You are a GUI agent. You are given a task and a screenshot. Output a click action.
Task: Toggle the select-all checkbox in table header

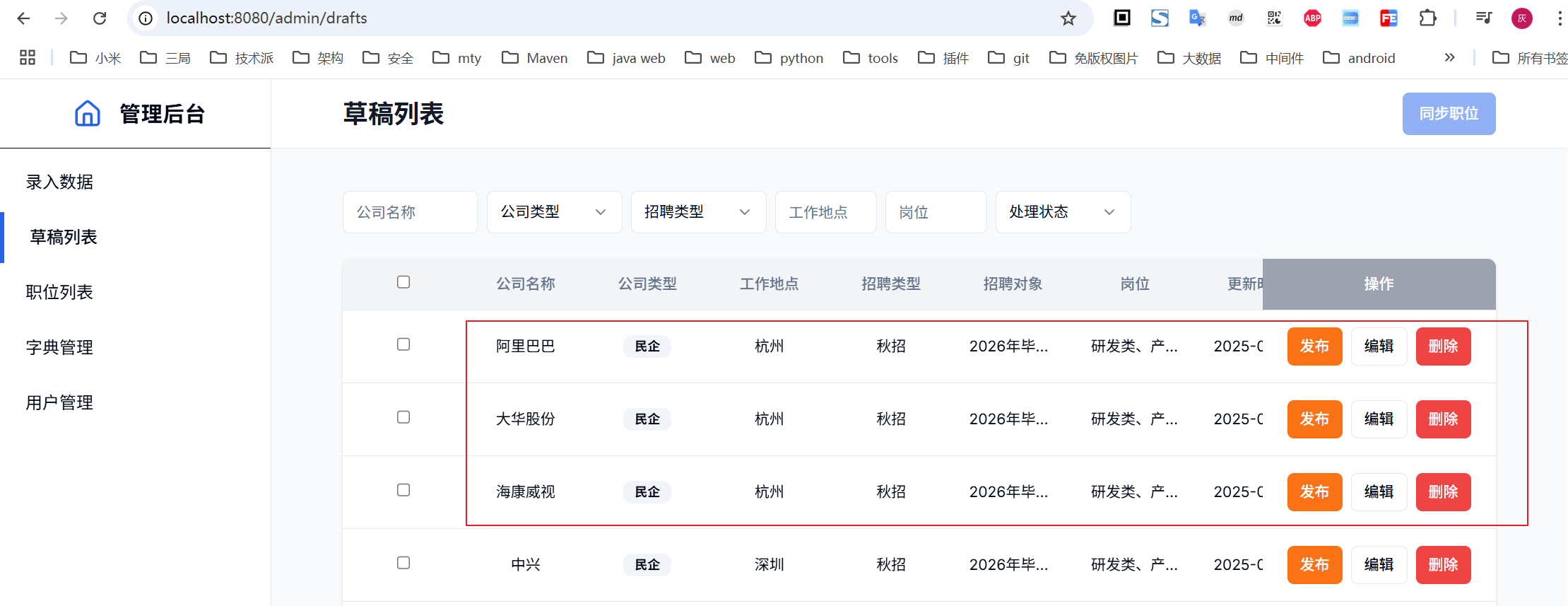point(403,282)
